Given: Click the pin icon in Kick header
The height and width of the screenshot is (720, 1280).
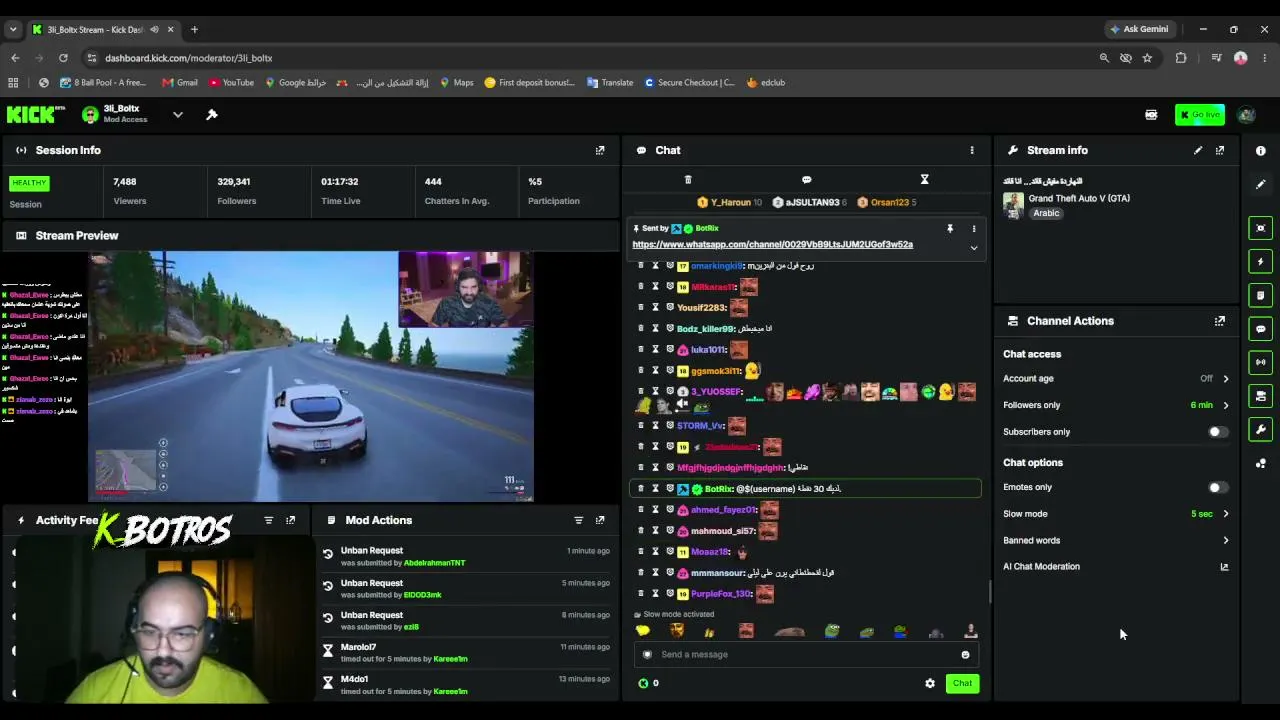Looking at the screenshot, I should pyautogui.click(x=212, y=115).
